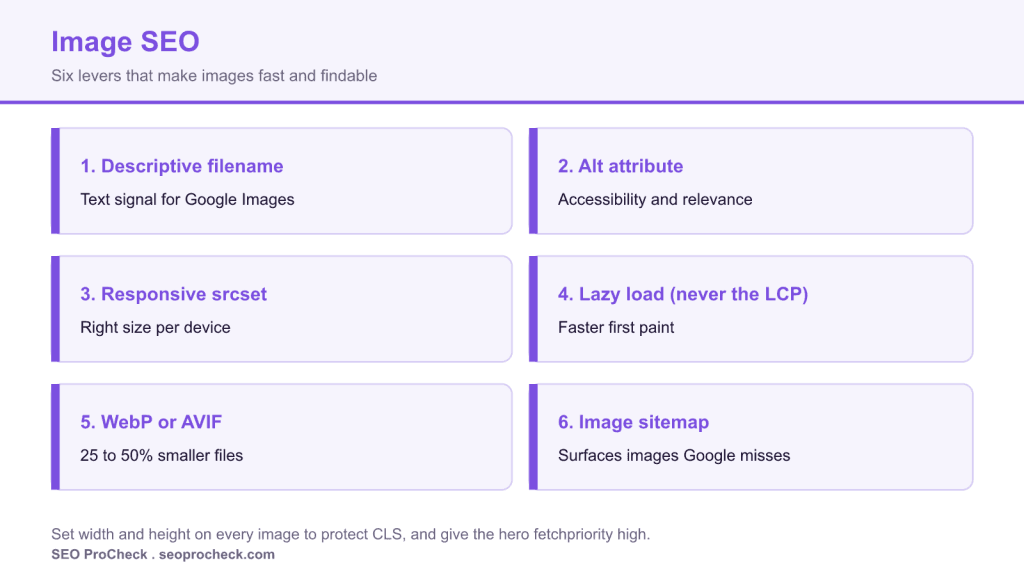Select the subtitle about six levers
The width and height of the screenshot is (1024, 576).
[x=214, y=76]
